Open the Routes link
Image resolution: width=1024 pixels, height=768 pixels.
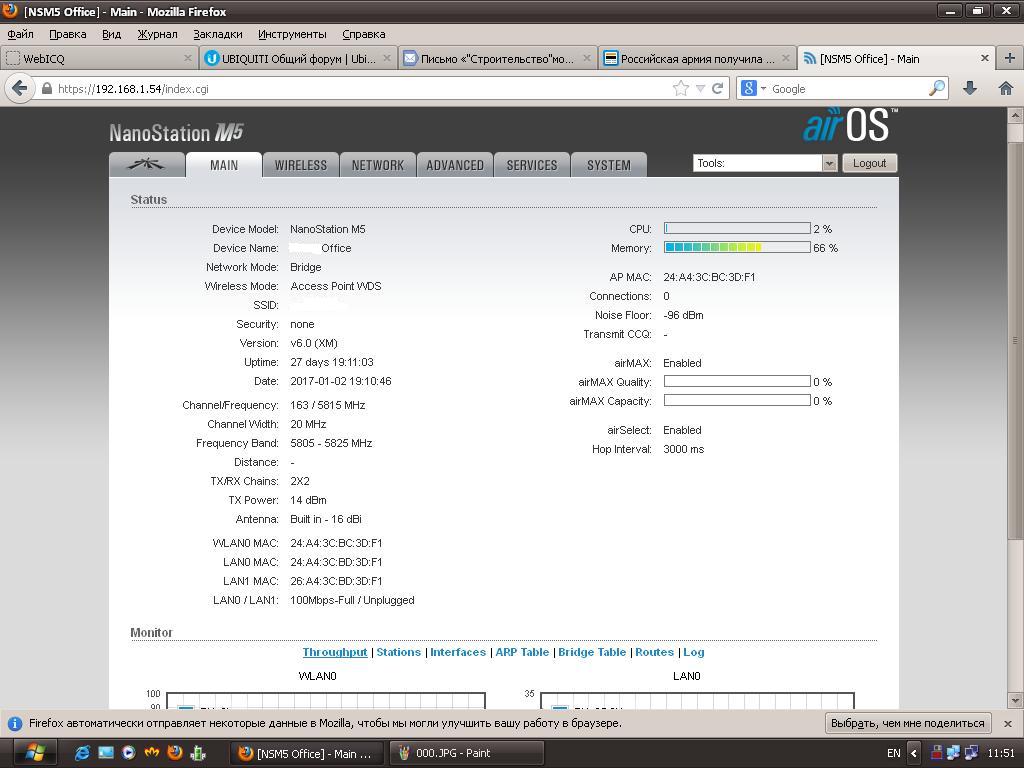tap(654, 652)
